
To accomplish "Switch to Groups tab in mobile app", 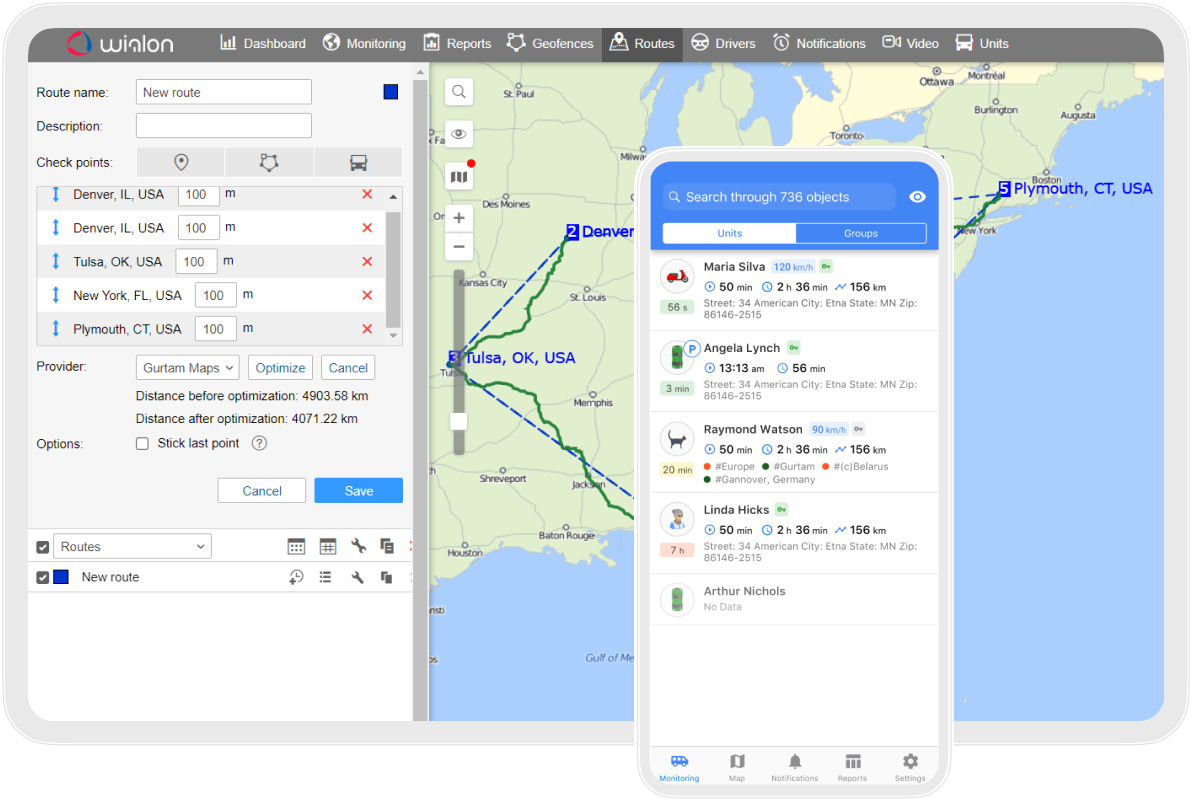I will point(861,234).
